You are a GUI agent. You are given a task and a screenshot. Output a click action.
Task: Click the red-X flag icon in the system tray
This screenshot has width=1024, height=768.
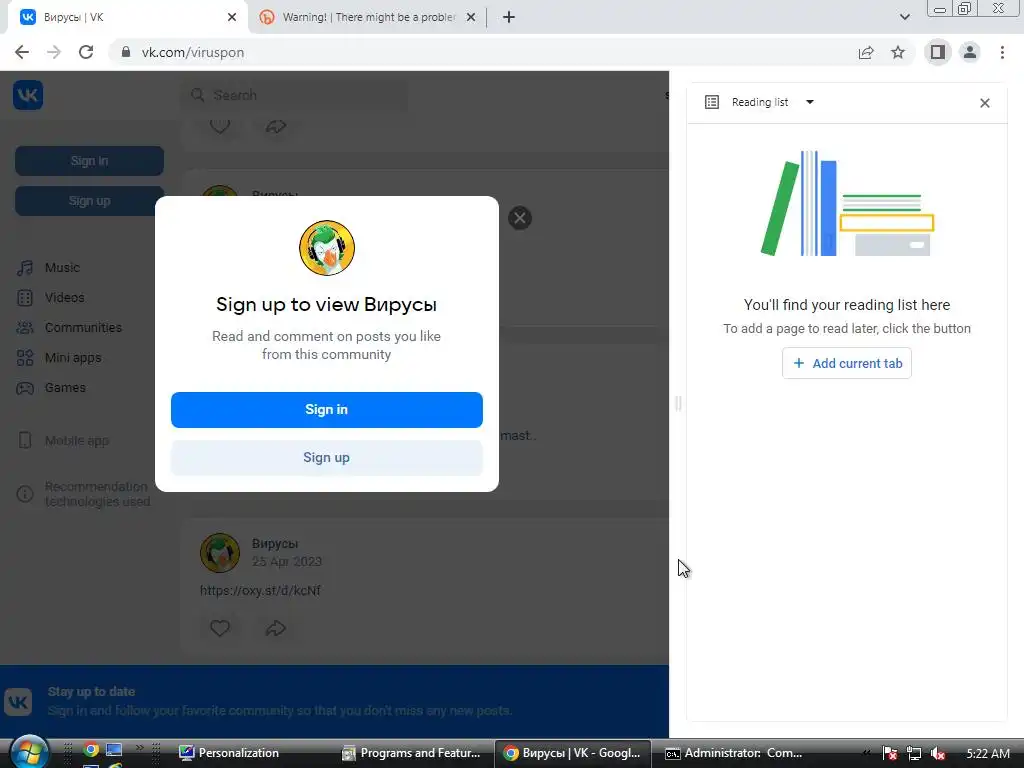889,754
